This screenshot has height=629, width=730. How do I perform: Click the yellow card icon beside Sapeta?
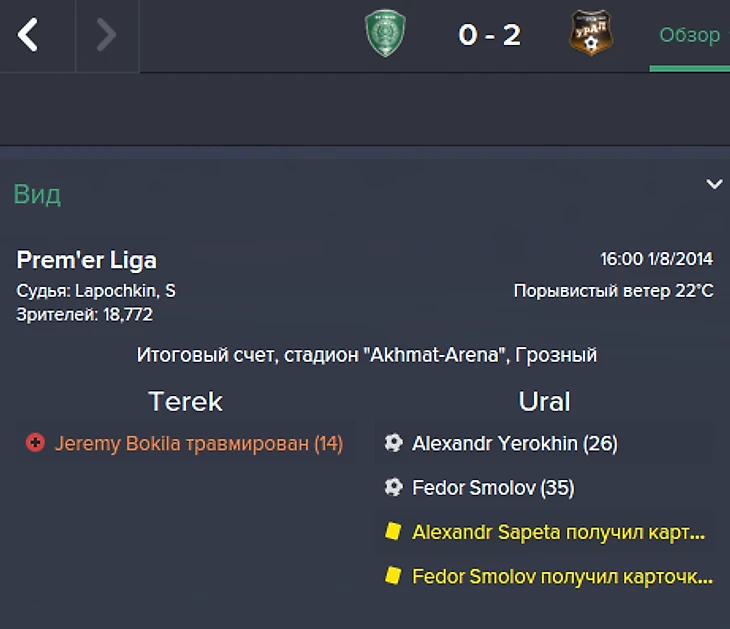(x=393, y=532)
